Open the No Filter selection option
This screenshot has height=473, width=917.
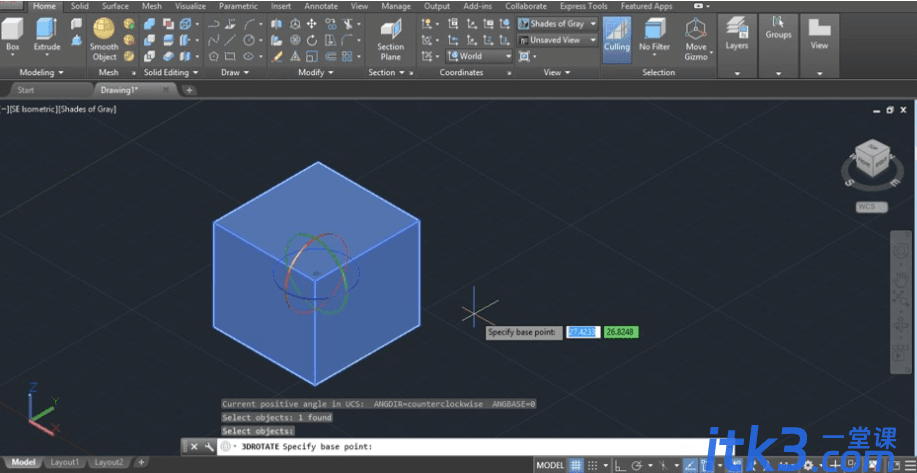654,37
